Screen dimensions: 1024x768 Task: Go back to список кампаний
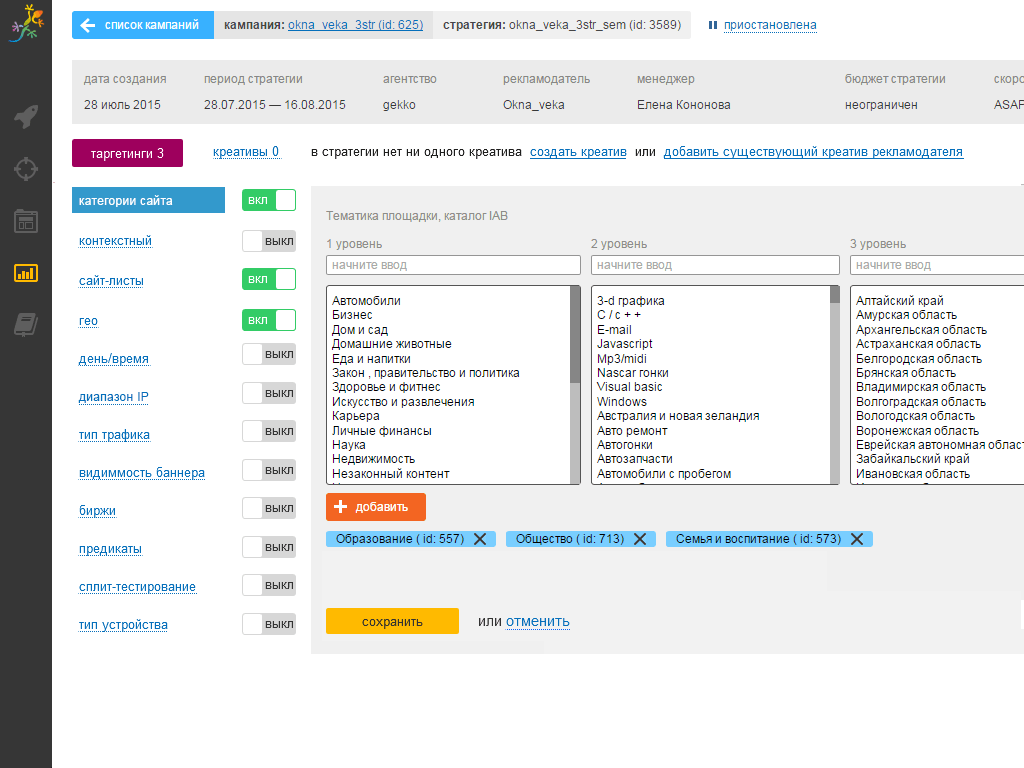[142, 25]
